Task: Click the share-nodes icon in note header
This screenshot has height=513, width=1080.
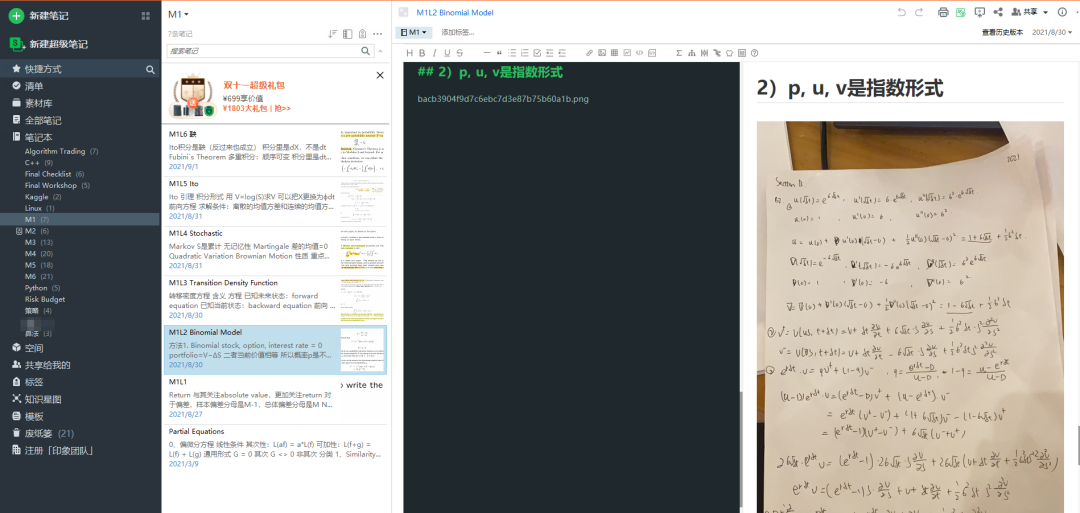Action: tap(998, 12)
